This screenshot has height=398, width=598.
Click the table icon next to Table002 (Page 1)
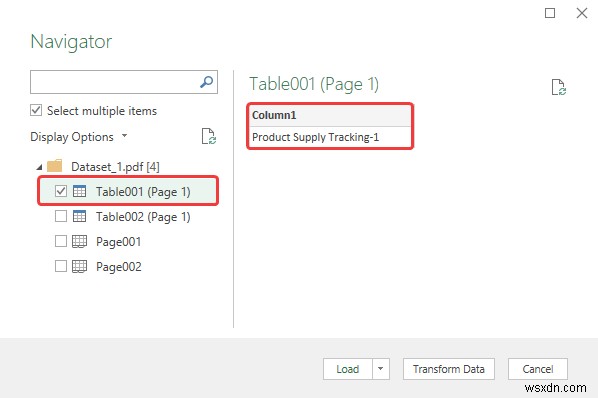click(79, 216)
